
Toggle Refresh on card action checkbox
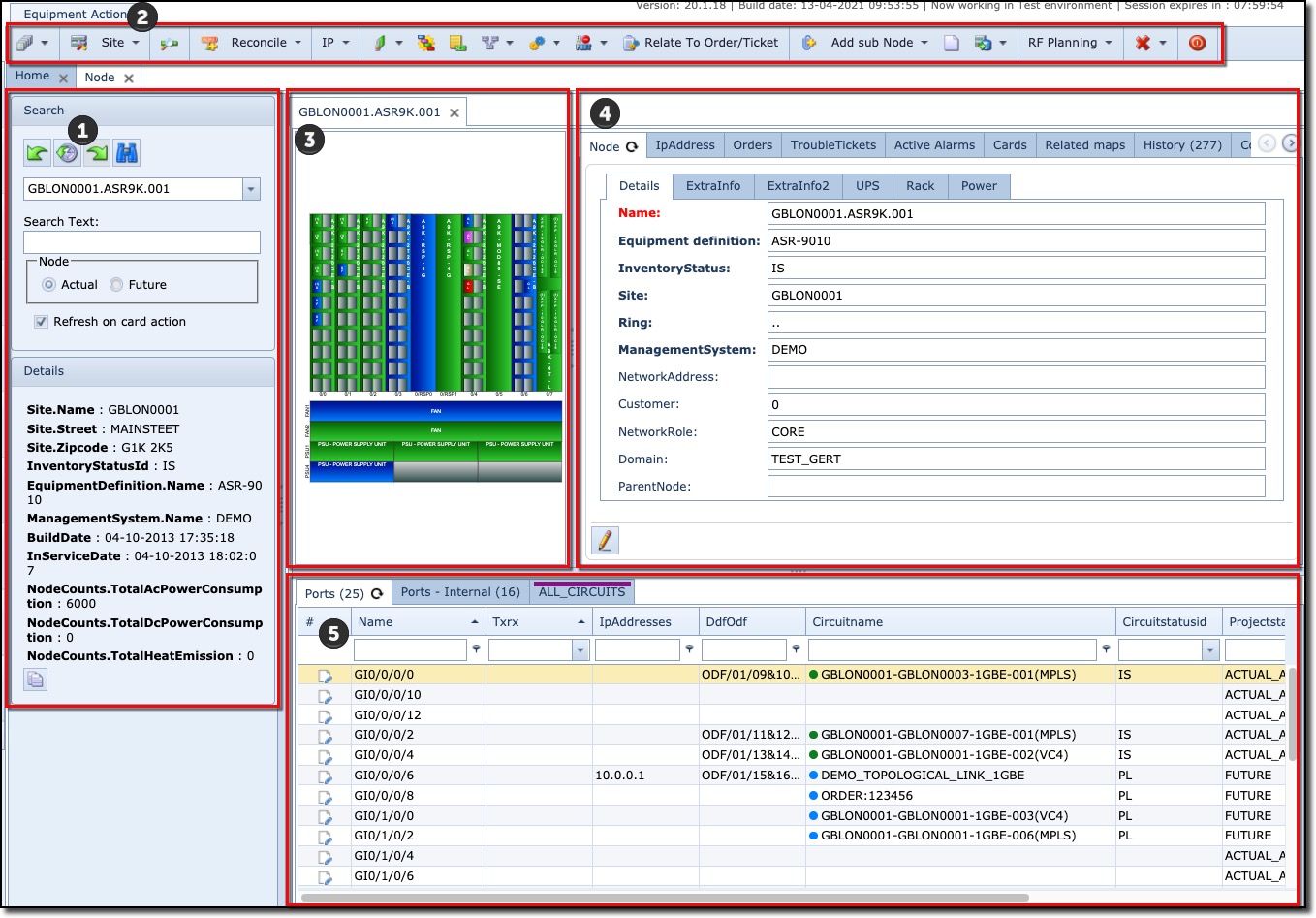coord(41,322)
